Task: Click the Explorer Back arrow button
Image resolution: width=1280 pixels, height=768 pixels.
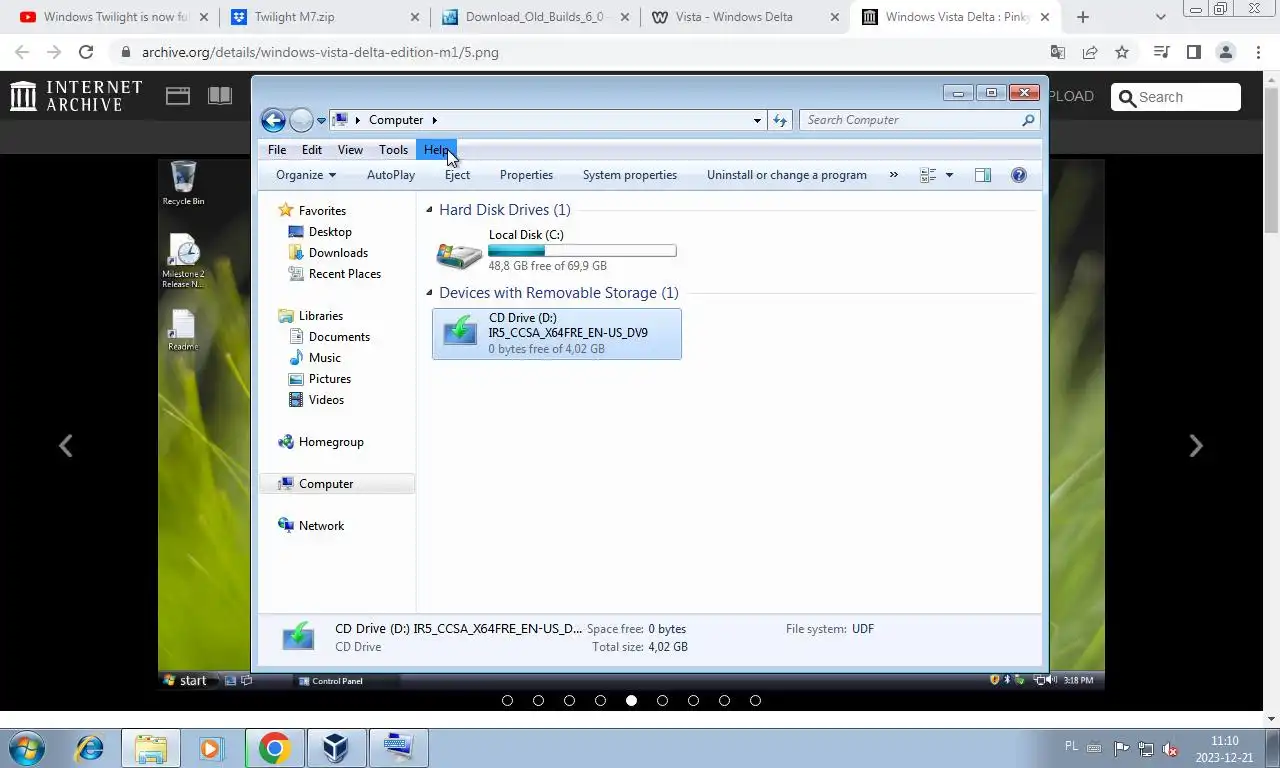Action: (x=273, y=120)
